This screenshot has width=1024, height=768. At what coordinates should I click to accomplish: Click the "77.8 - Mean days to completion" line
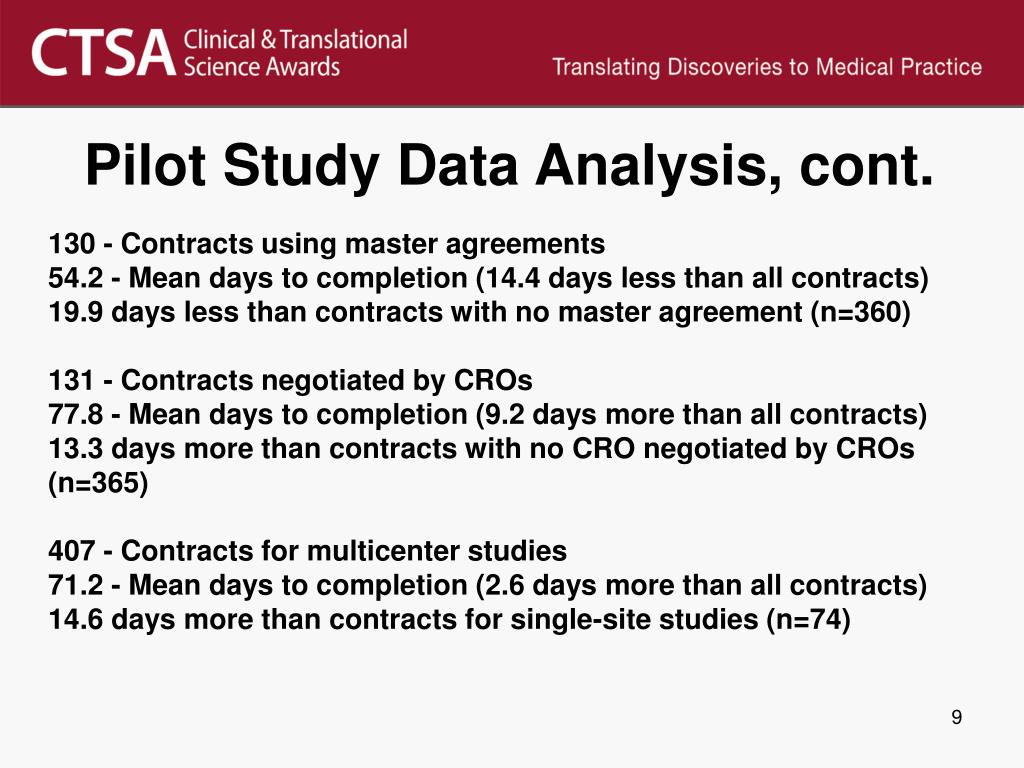click(488, 415)
